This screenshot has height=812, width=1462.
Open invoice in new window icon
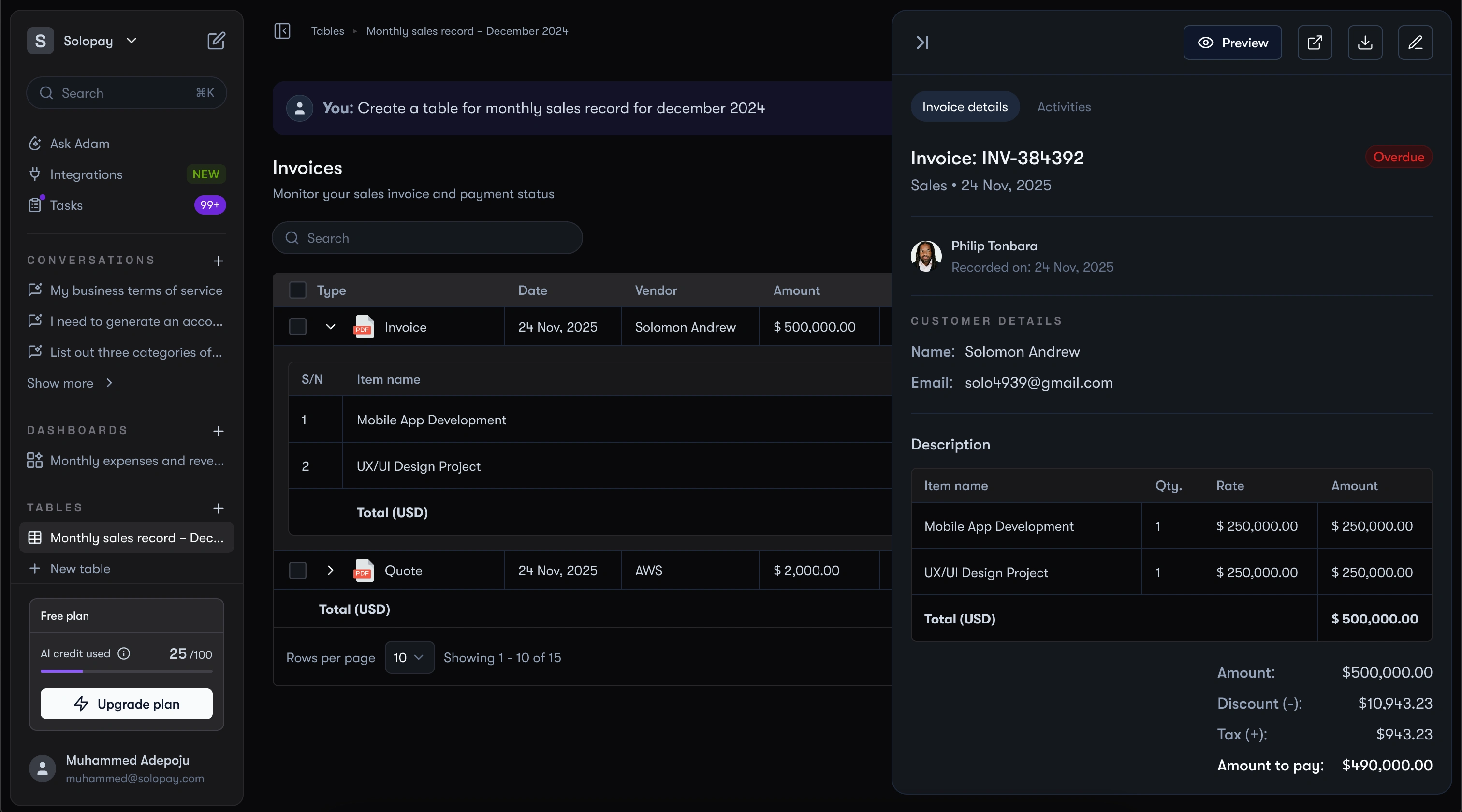1315,43
